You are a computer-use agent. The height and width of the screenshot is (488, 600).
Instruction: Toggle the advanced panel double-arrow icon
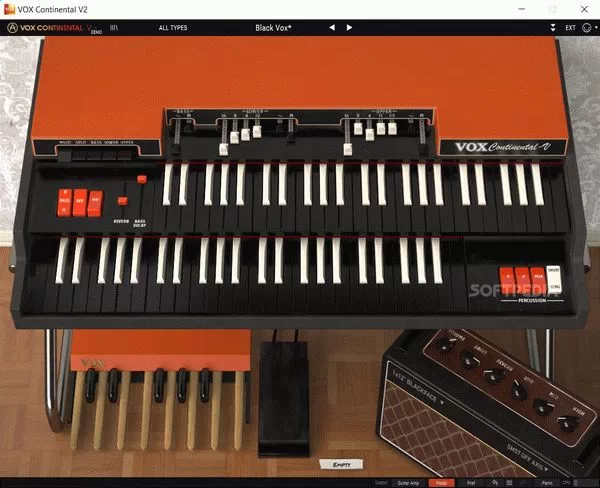553,28
